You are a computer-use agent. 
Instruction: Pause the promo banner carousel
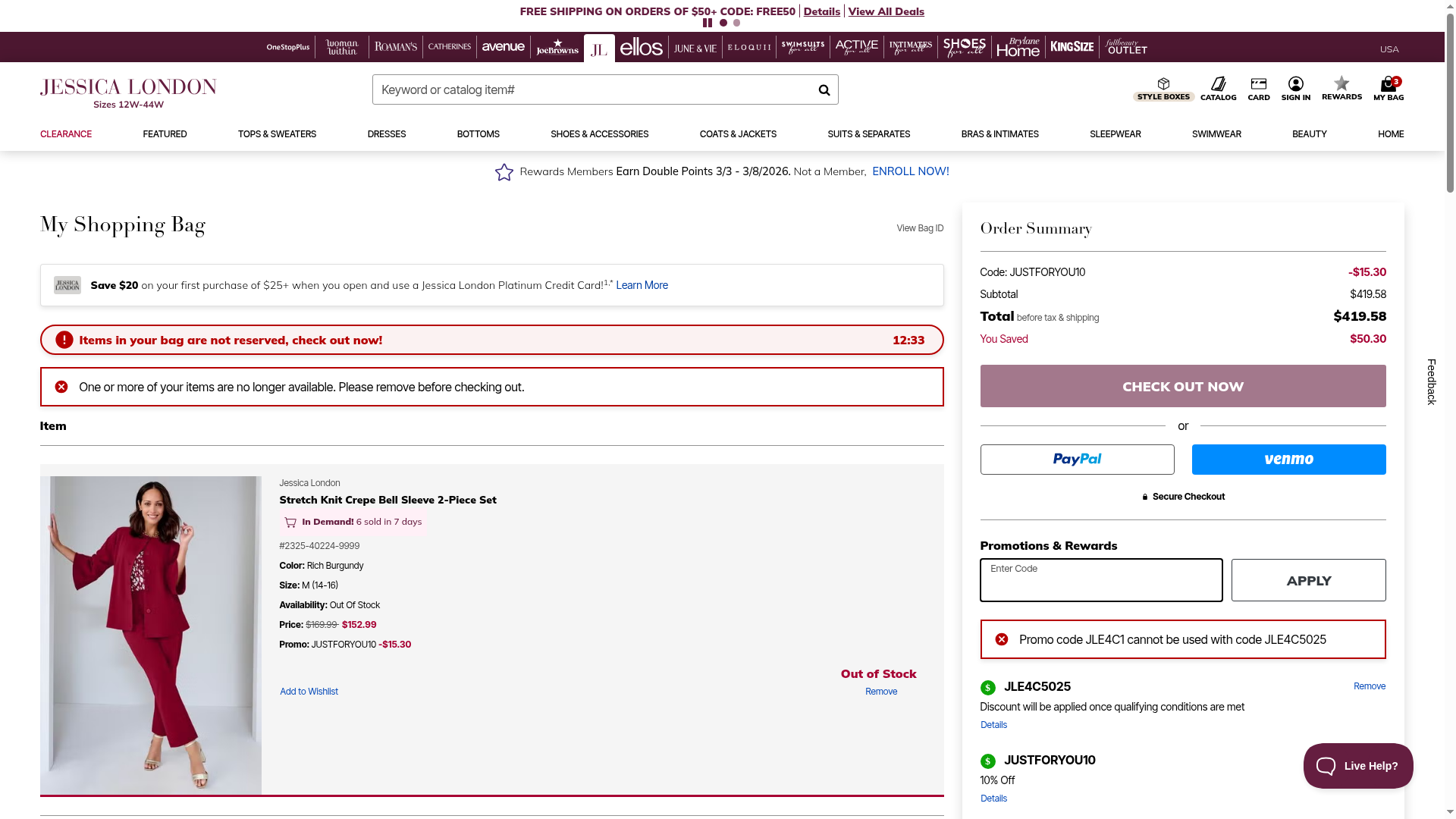(x=708, y=23)
